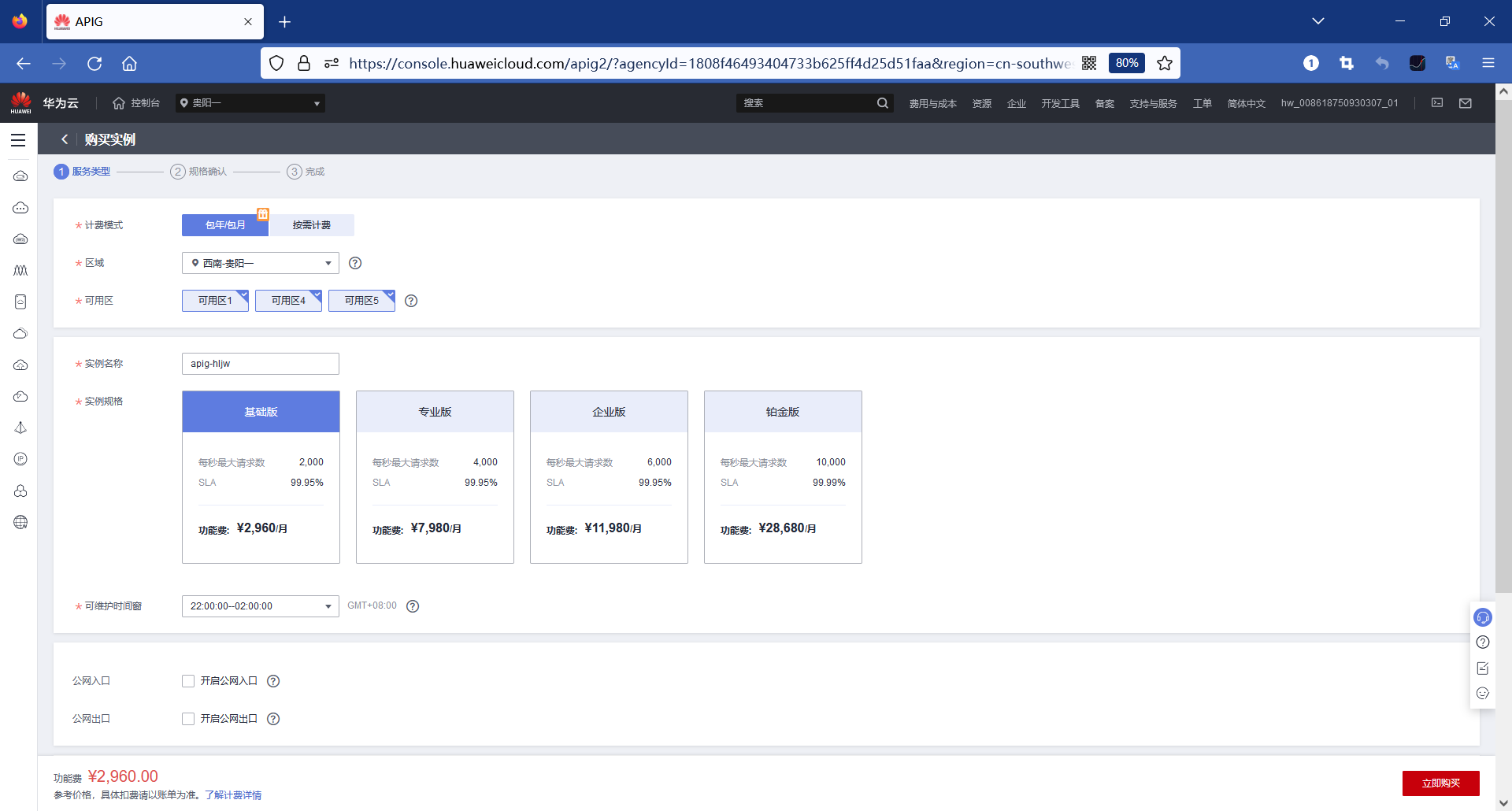Click step 2 规格确认 in progress indicator
Screen dimensions: 1512x811
198,172
